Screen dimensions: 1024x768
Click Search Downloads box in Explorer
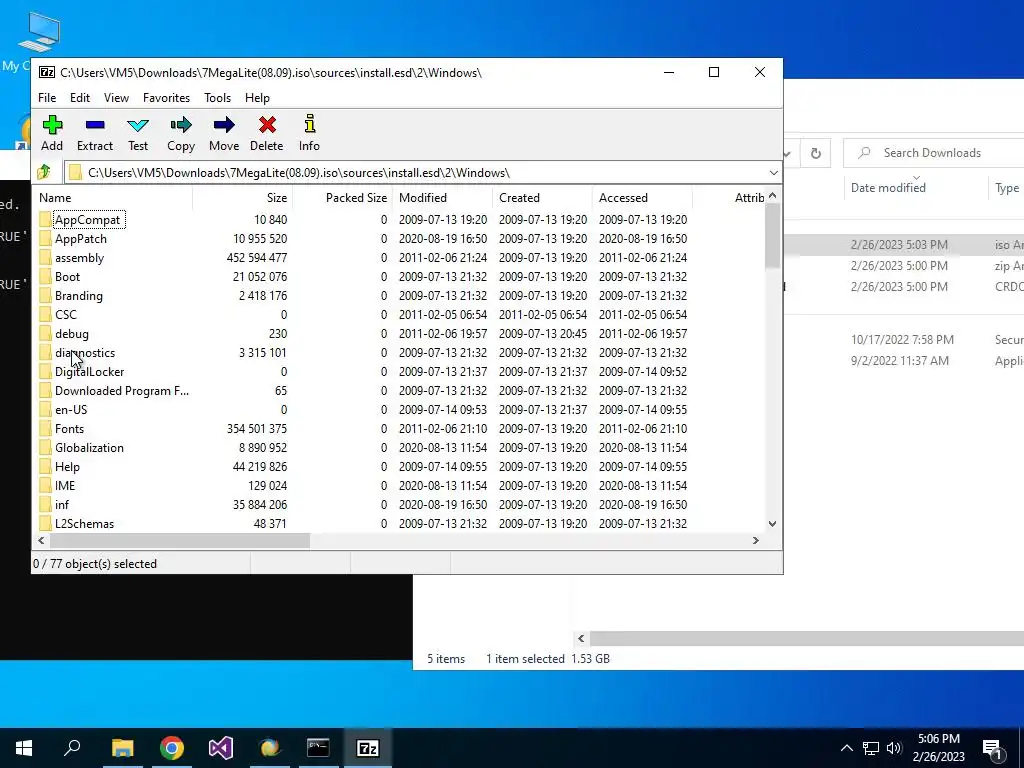(934, 153)
